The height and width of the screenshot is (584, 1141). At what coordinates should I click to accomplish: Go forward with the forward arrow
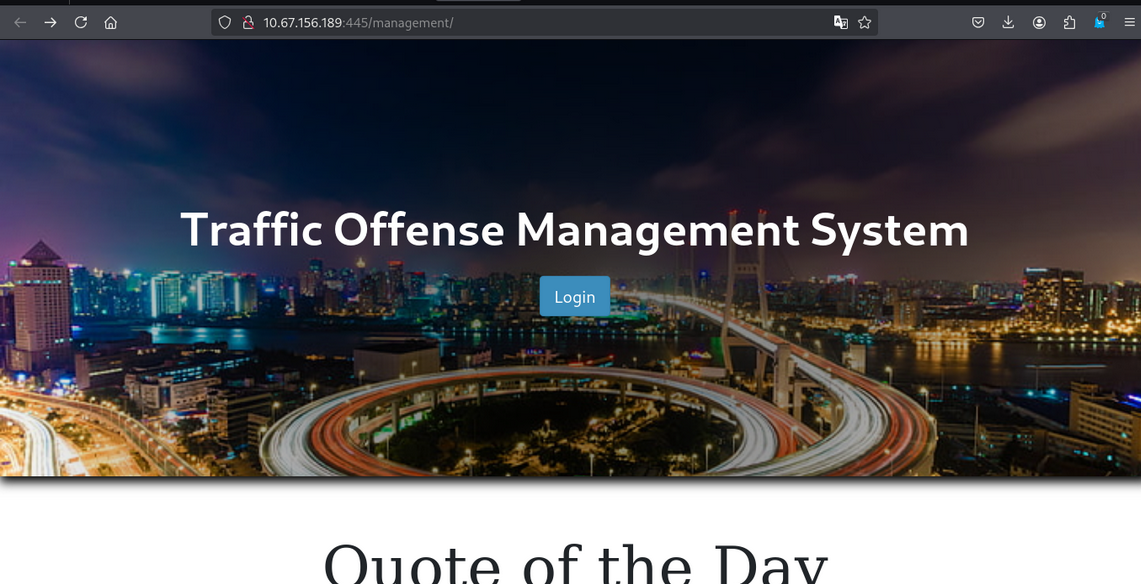[50, 22]
